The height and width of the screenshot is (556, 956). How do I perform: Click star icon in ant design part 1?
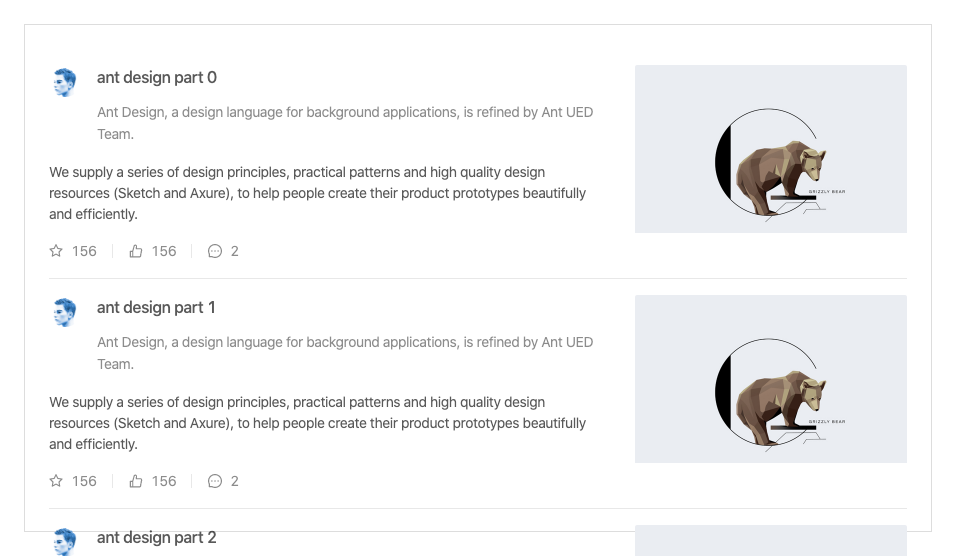pos(56,481)
